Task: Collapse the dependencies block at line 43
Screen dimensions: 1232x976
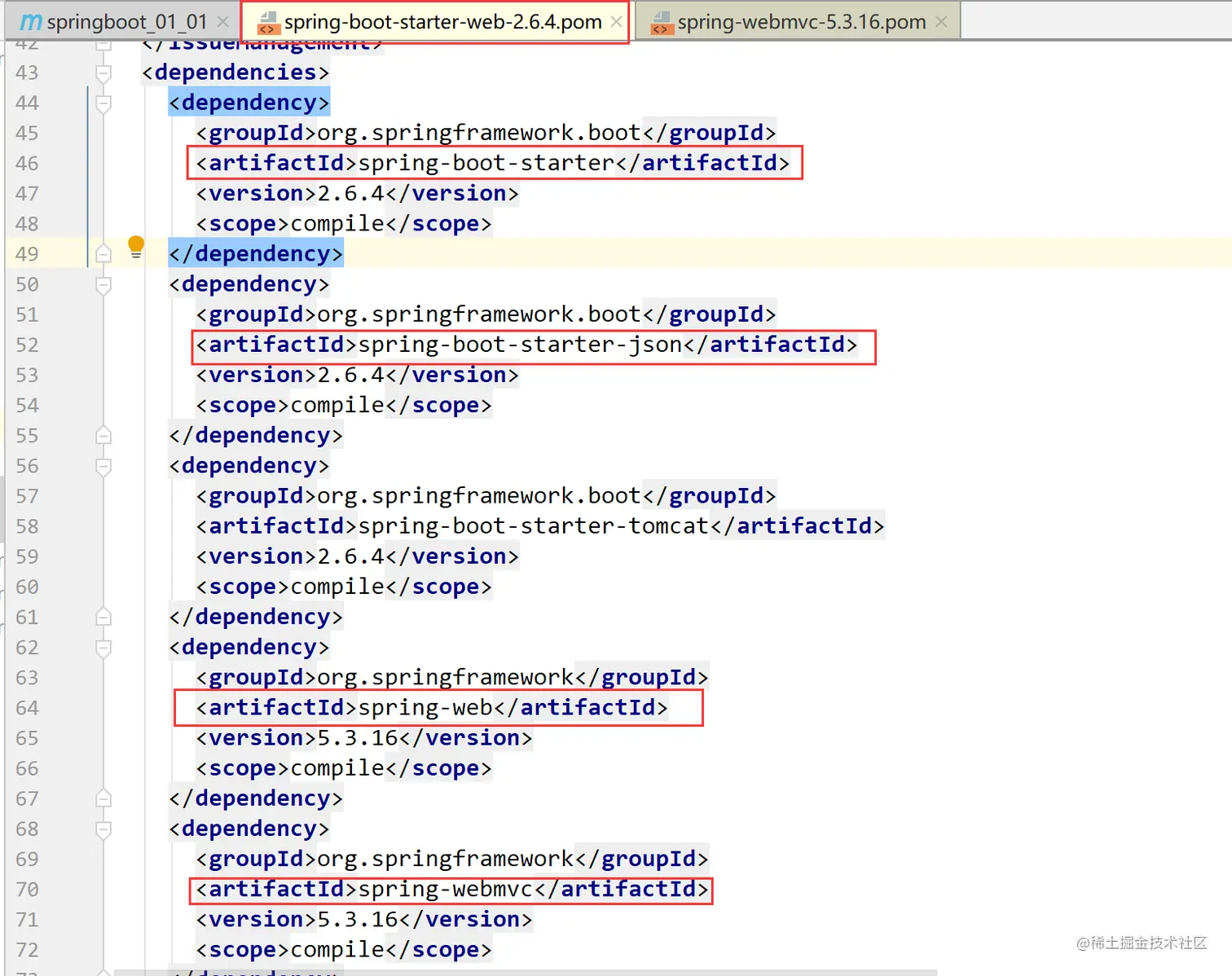Action: click(103, 73)
